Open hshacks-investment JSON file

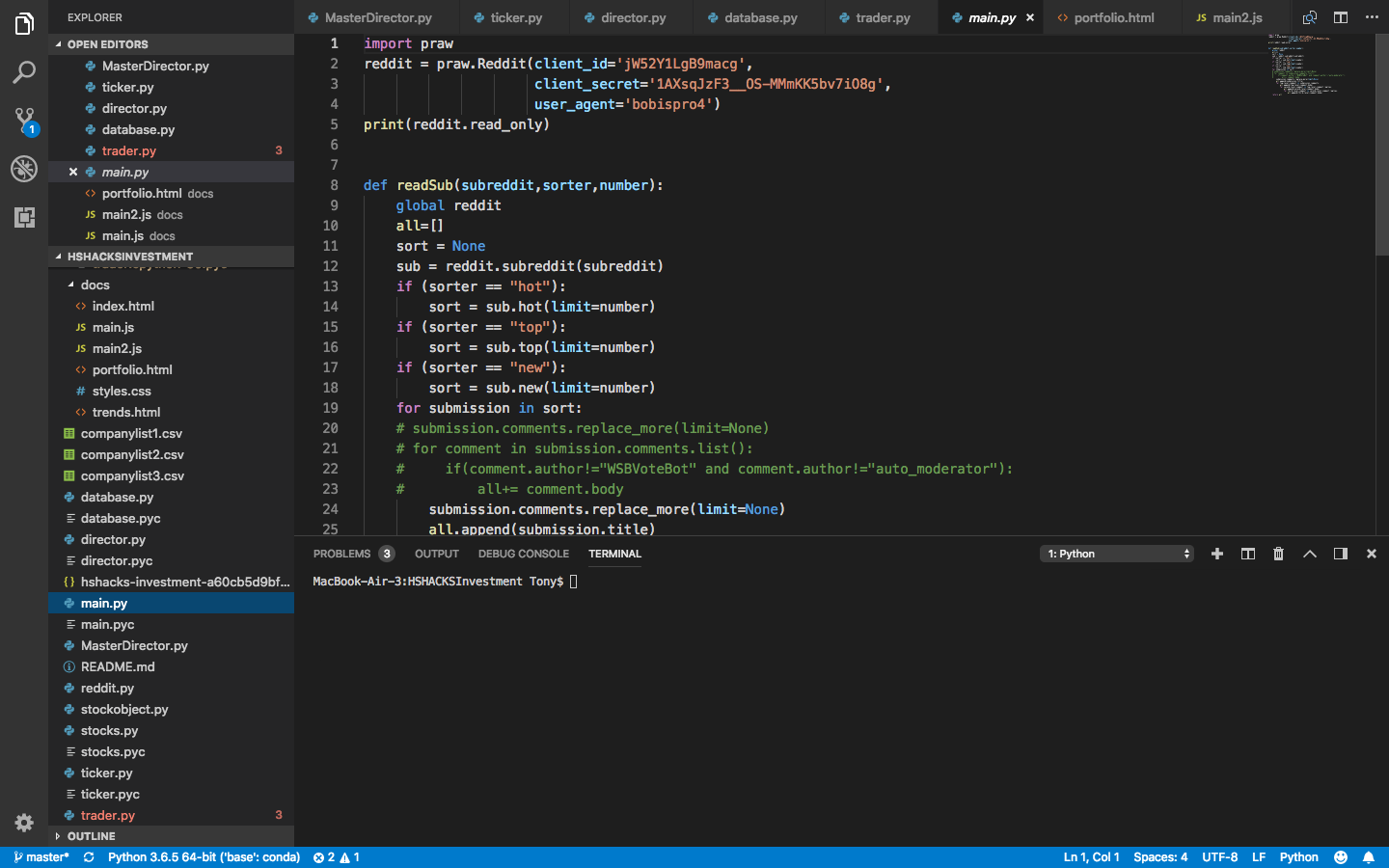click(x=172, y=582)
